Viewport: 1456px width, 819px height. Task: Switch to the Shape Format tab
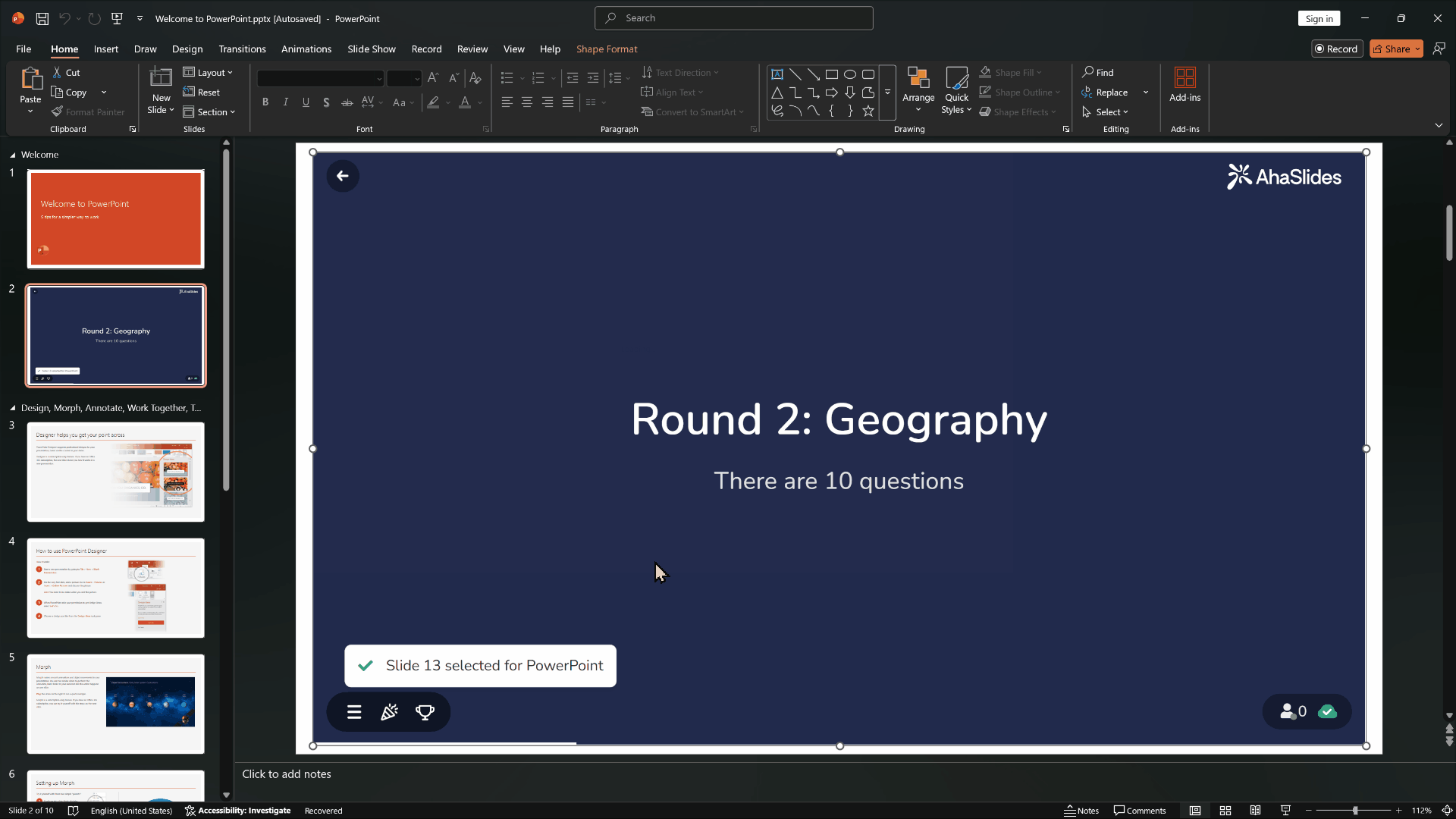607,49
